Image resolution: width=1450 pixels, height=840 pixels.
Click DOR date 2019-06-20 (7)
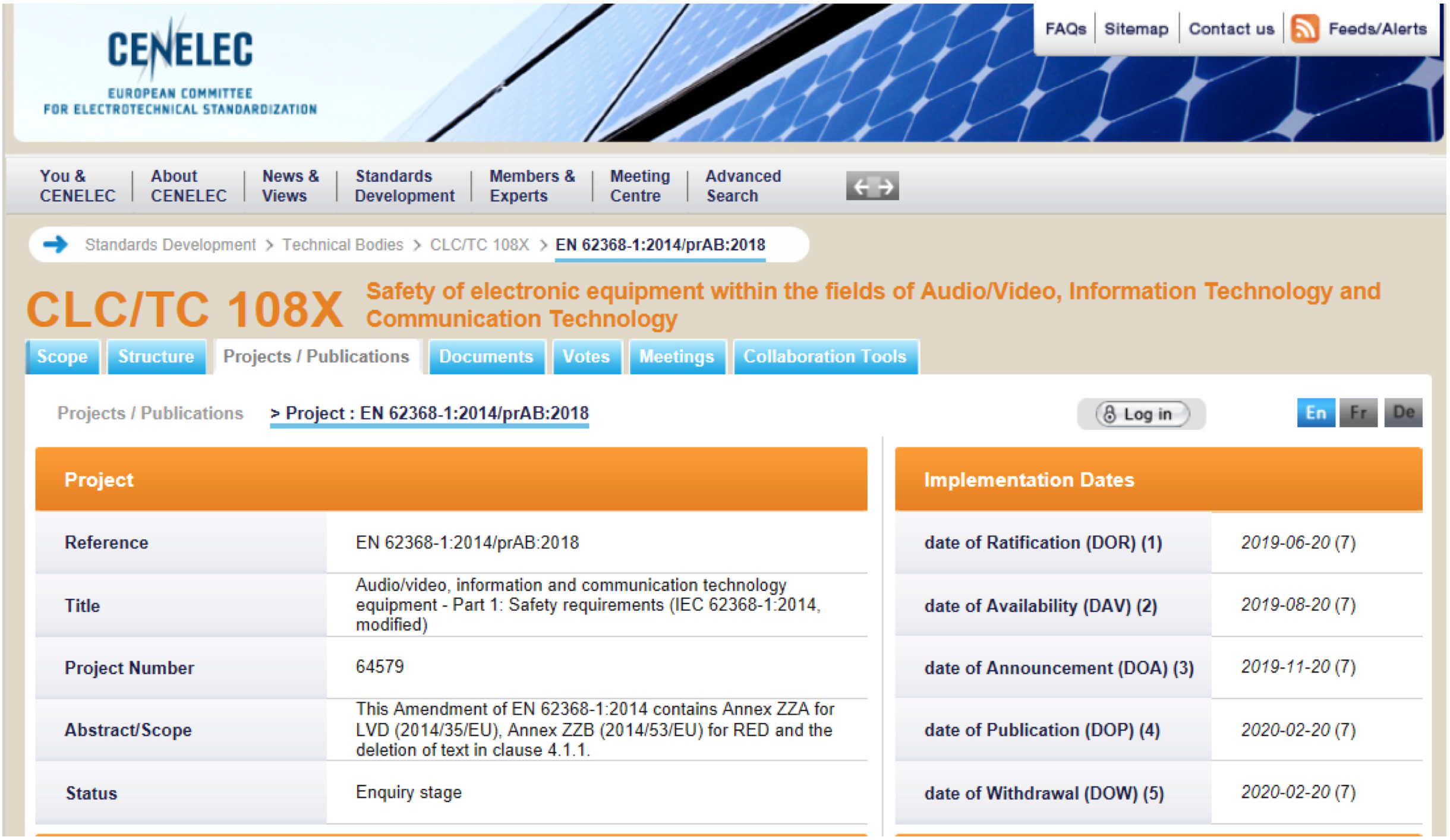(1298, 542)
